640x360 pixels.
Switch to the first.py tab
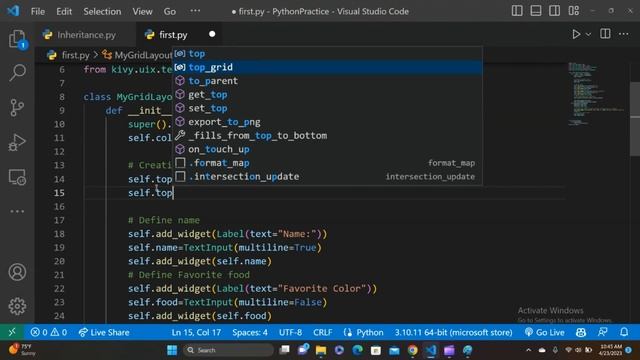pyautogui.click(x=173, y=35)
